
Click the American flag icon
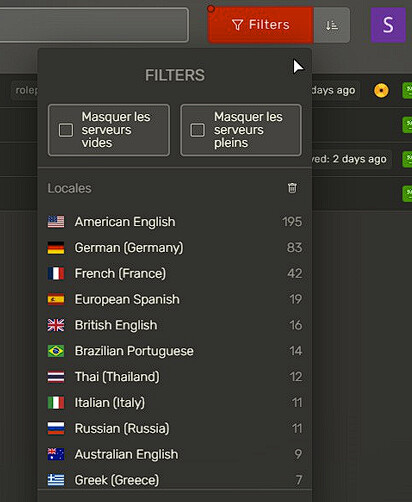tap(56, 222)
